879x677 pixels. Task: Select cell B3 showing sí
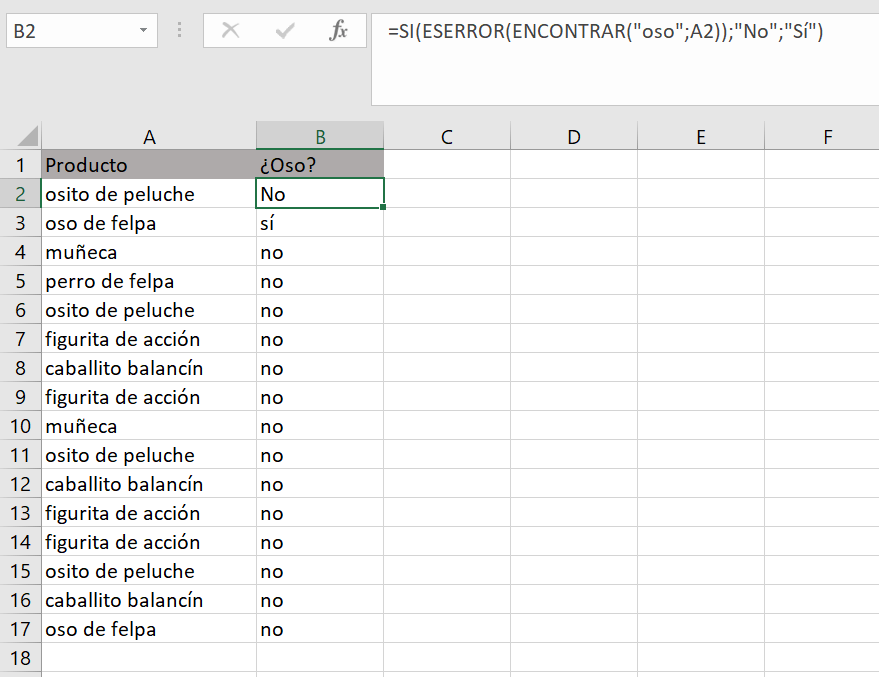(320, 223)
